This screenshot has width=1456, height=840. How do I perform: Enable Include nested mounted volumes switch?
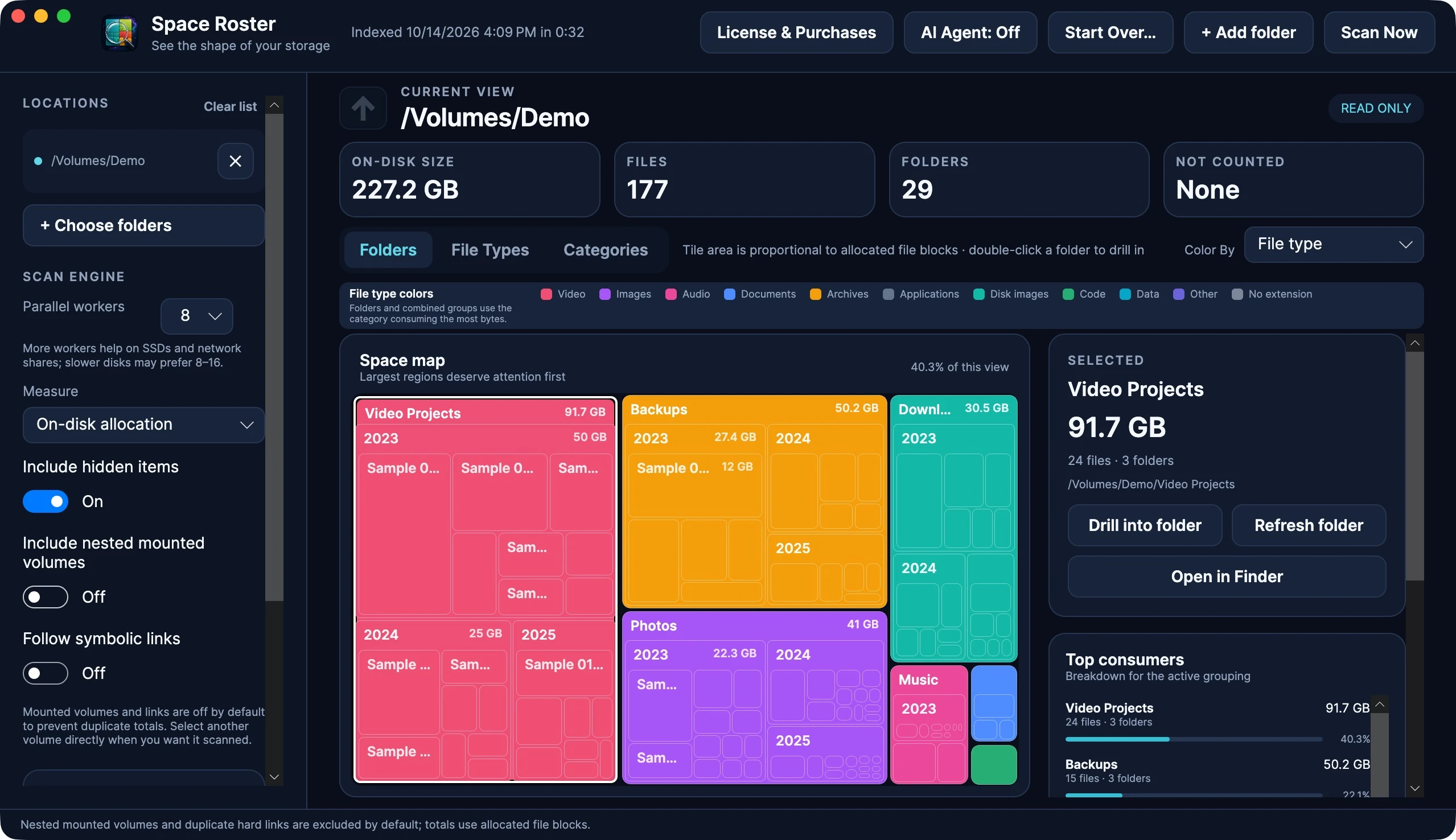46,596
